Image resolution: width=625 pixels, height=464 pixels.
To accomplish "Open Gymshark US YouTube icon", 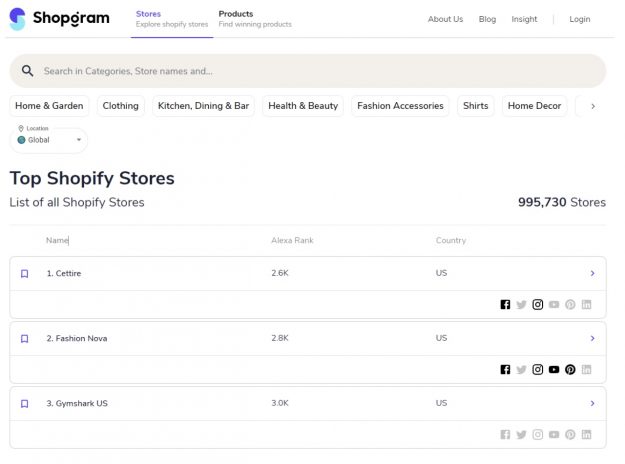I will tap(554, 435).
